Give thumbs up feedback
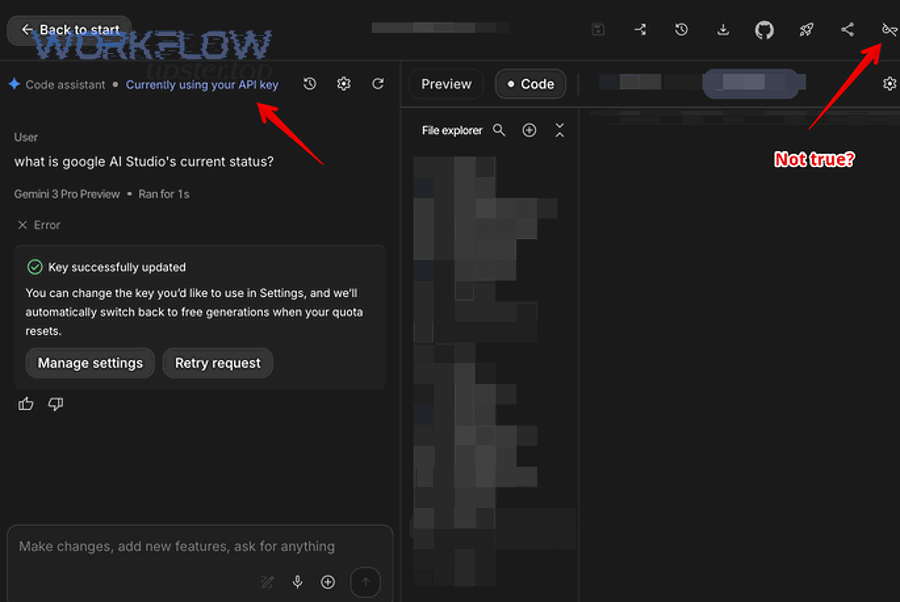Viewport: 900px width, 602px height. click(x=26, y=404)
